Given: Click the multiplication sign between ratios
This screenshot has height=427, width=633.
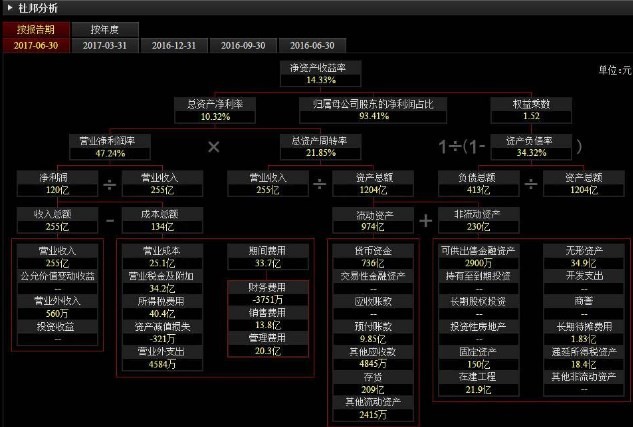Looking at the screenshot, I should tap(214, 147).
